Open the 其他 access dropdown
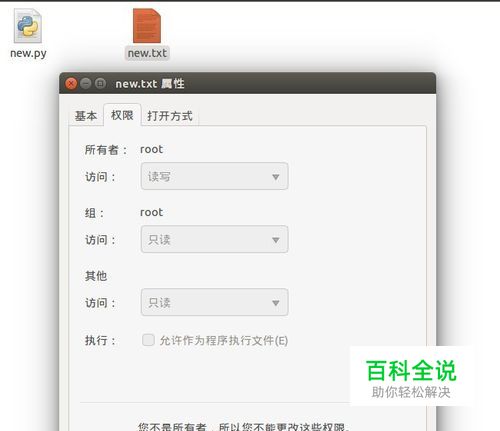The height and width of the screenshot is (431, 500). (214, 302)
